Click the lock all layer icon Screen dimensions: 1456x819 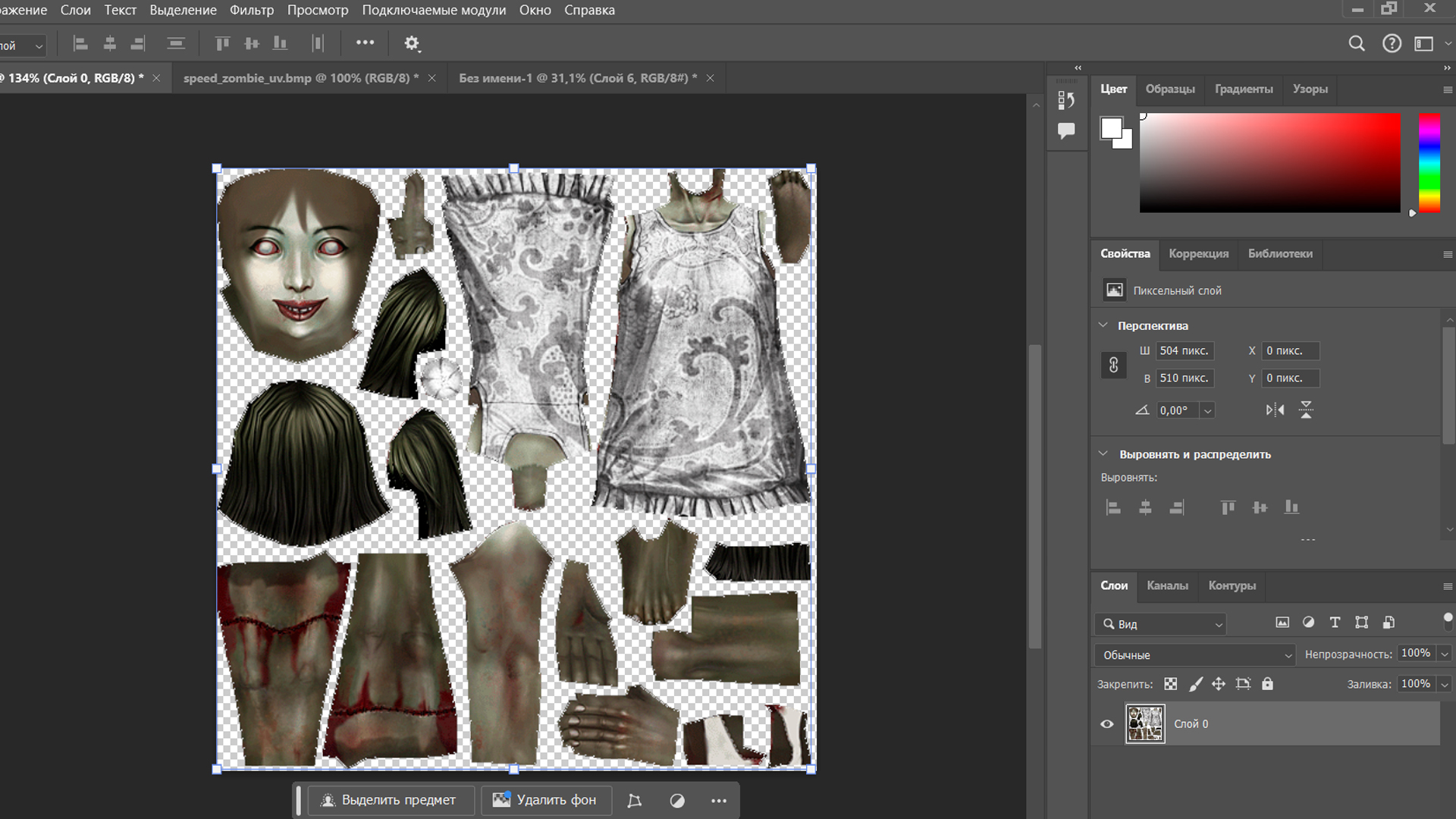coord(1267,684)
